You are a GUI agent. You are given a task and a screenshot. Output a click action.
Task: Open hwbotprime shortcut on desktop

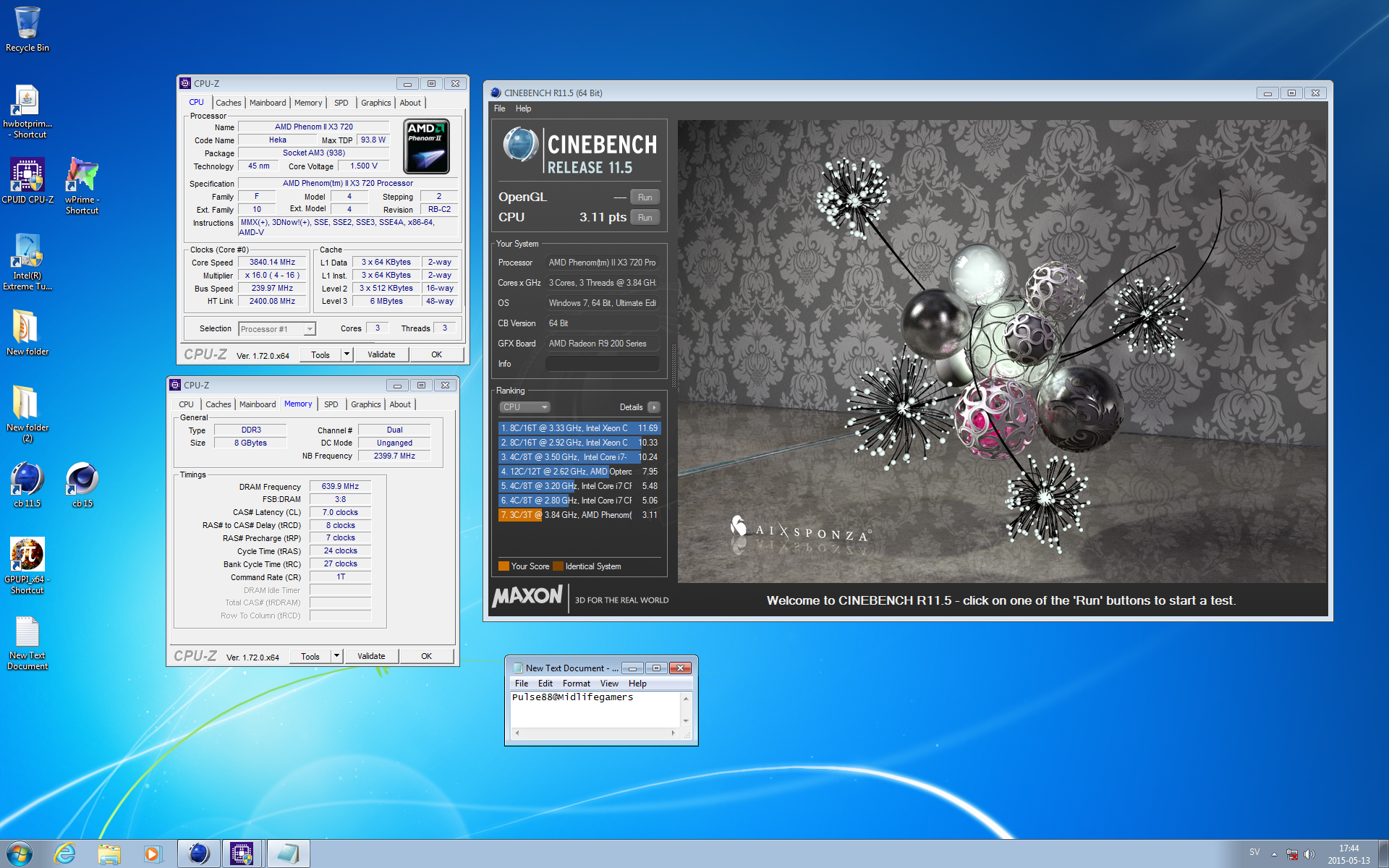(27, 111)
